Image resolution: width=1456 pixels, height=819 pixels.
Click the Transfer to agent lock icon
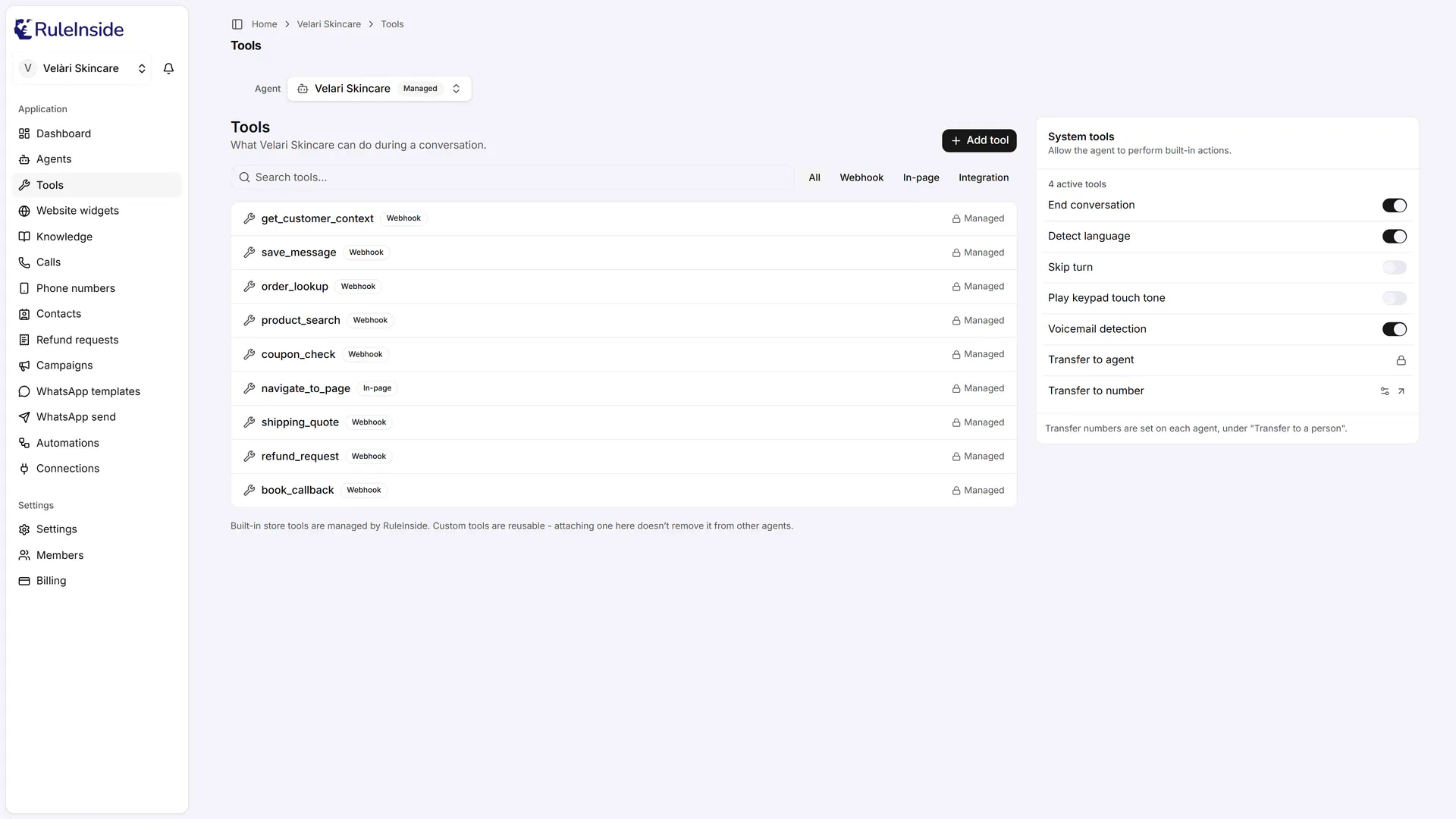1401,360
